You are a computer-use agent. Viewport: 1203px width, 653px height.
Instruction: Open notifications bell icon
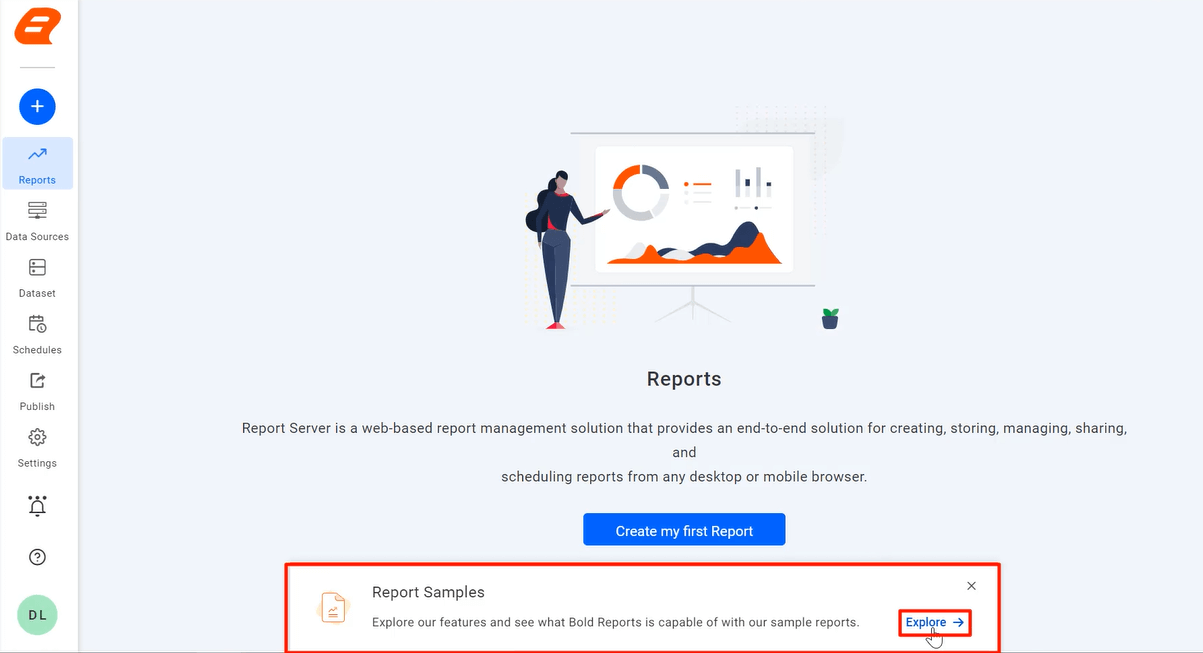(x=37, y=505)
